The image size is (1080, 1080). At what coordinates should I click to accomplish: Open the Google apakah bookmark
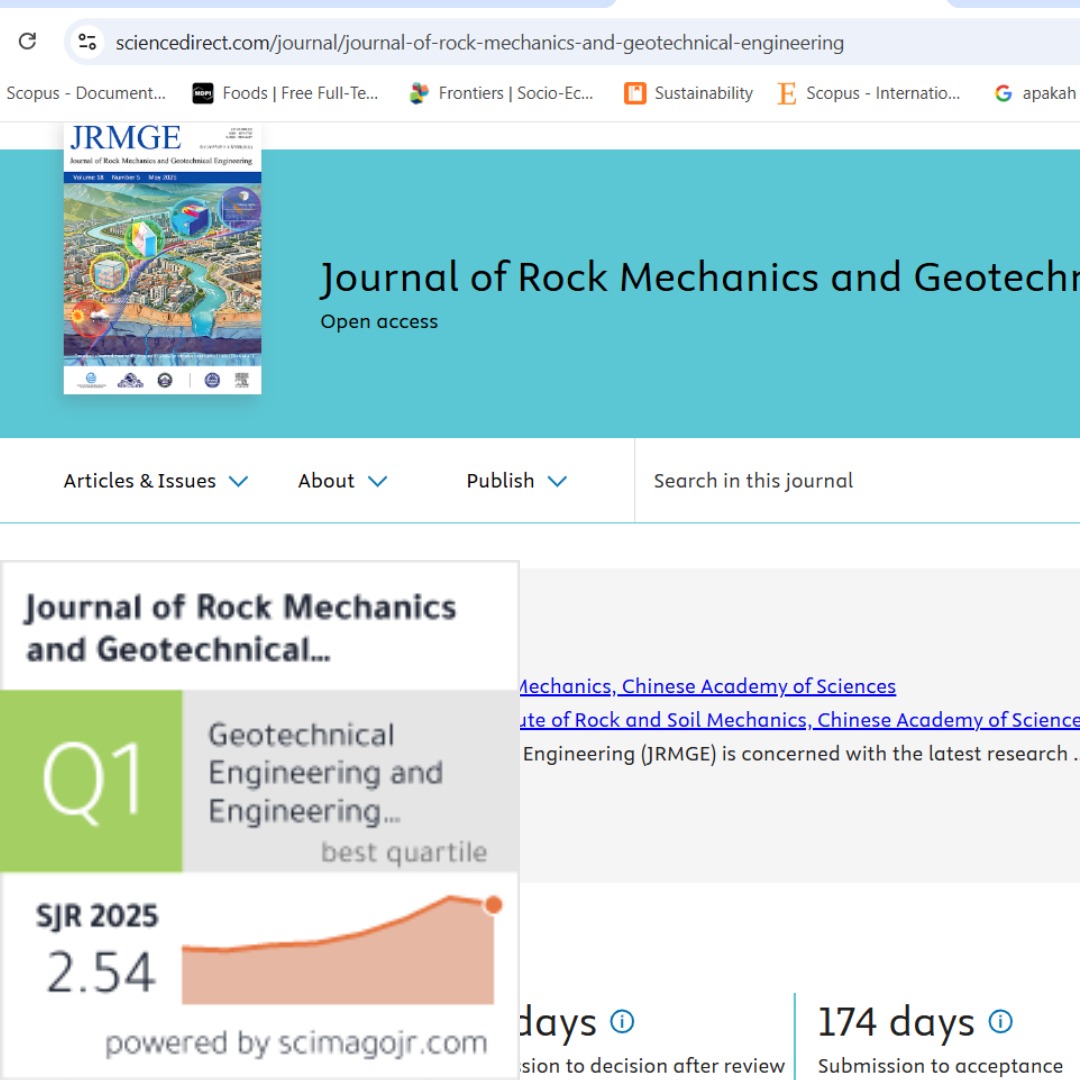pyautogui.click(x=1035, y=93)
